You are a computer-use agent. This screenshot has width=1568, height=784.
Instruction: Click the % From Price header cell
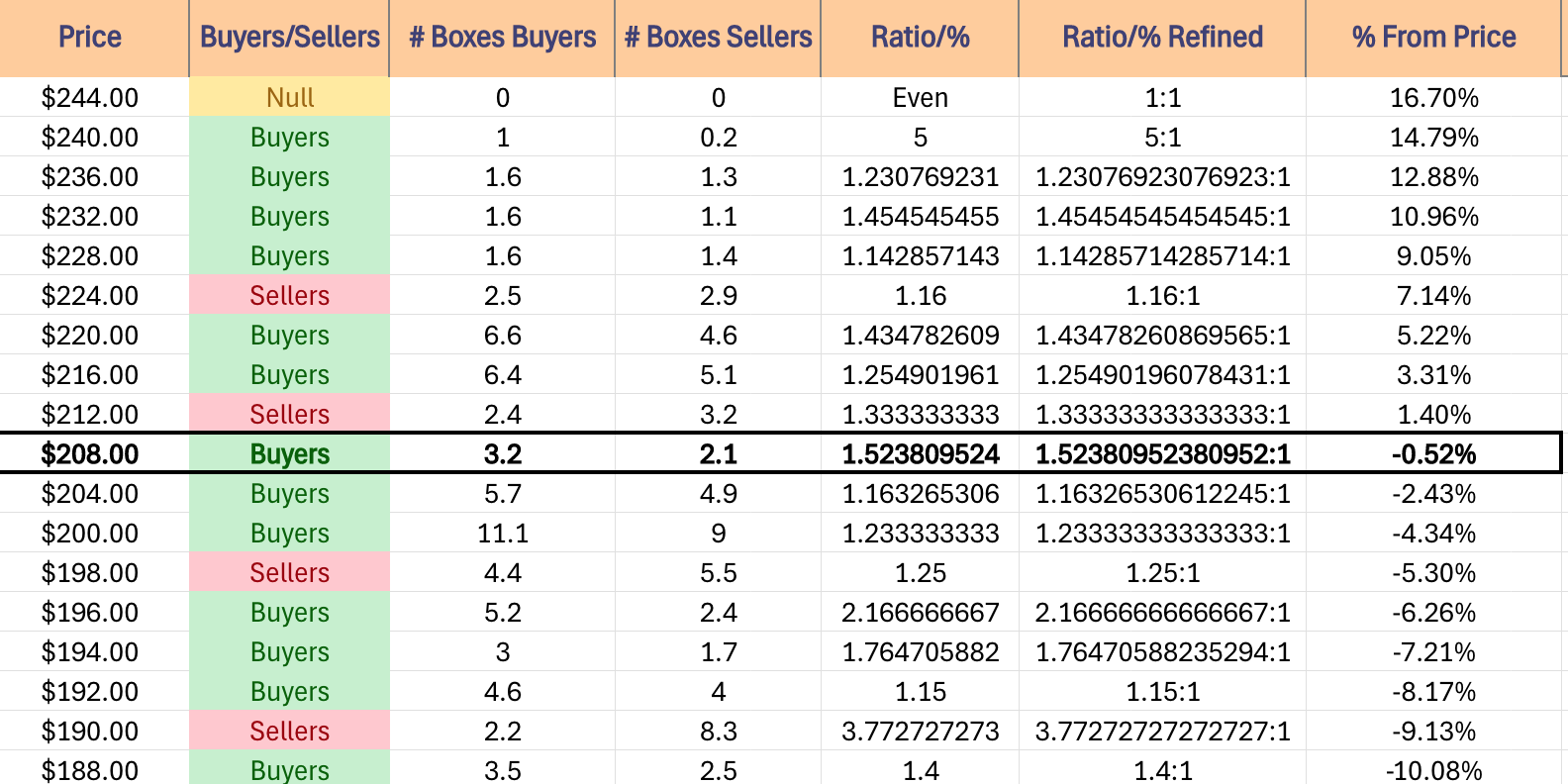(x=1433, y=38)
